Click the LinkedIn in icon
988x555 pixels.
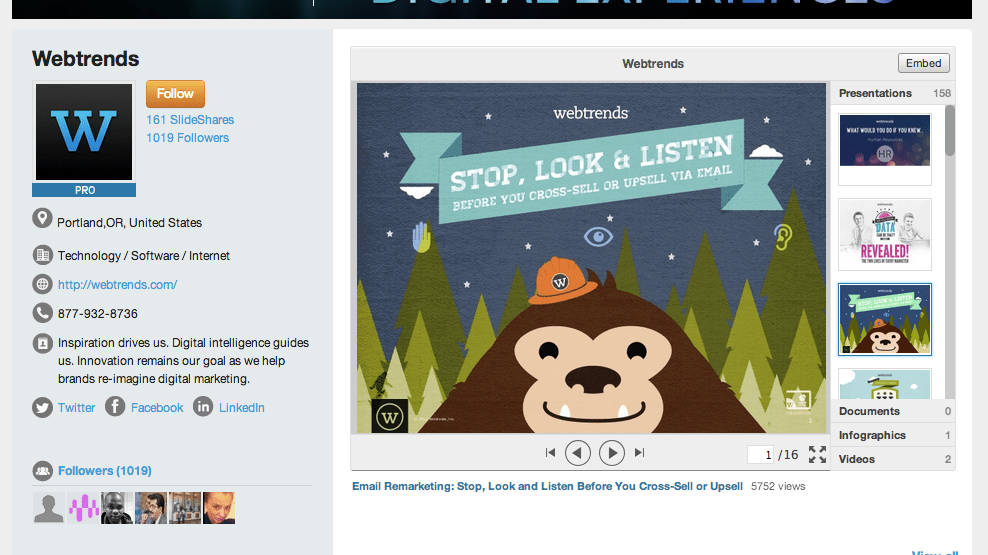tap(203, 407)
